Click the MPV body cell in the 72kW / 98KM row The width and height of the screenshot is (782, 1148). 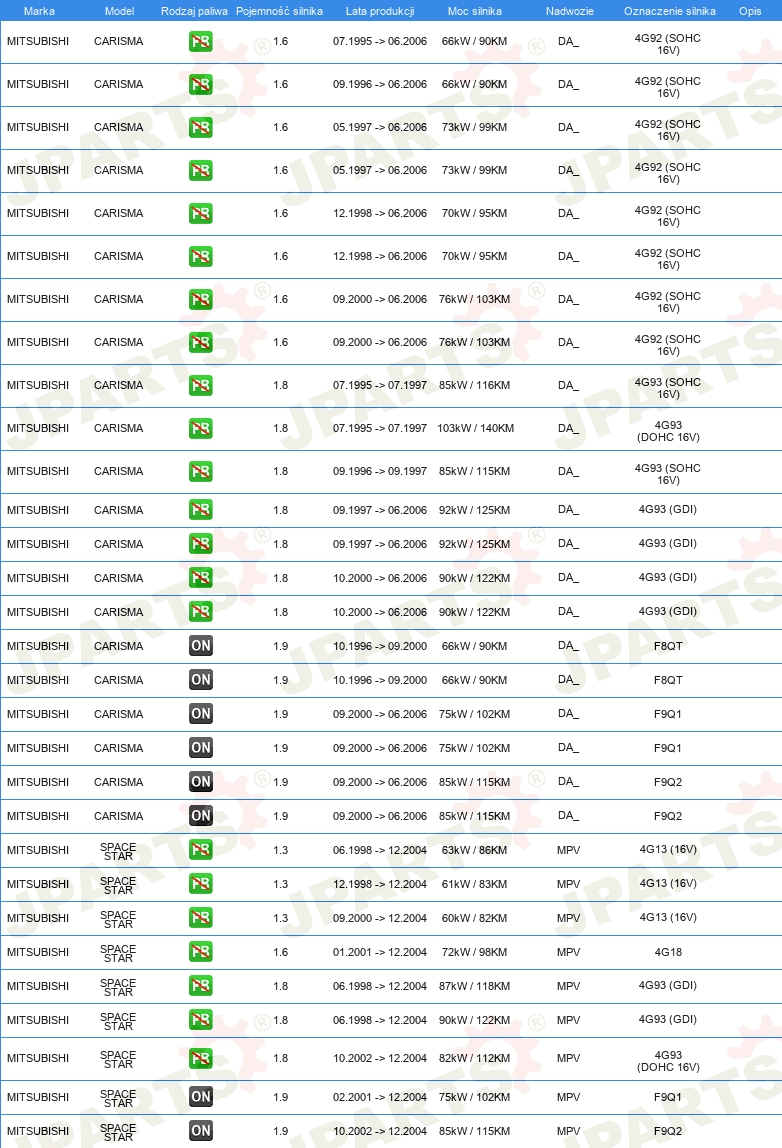[568, 952]
